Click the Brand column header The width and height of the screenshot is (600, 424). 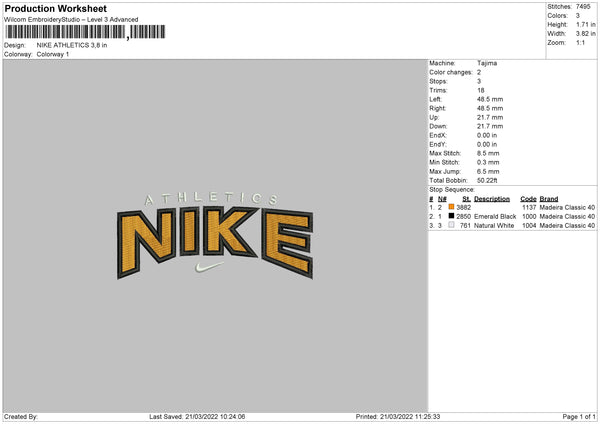click(549, 199)
